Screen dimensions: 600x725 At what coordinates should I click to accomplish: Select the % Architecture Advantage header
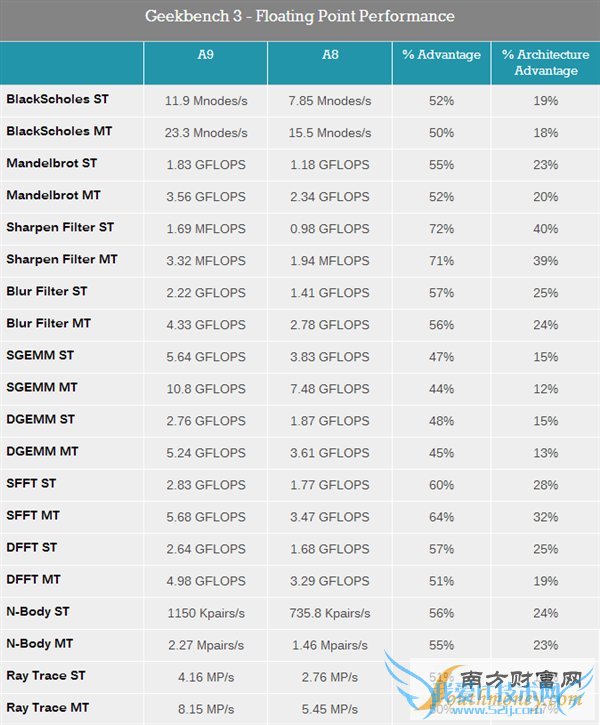pos(546,62)
